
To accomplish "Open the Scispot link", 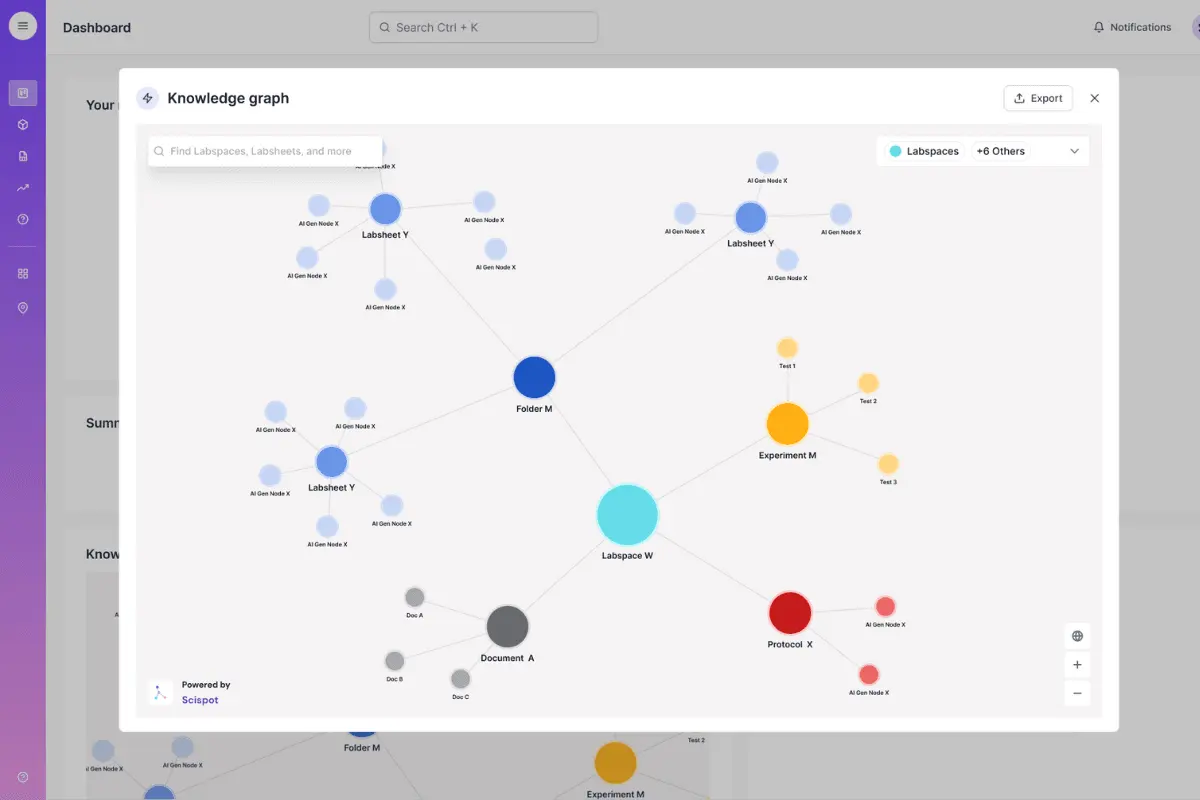I will point(200,700).
